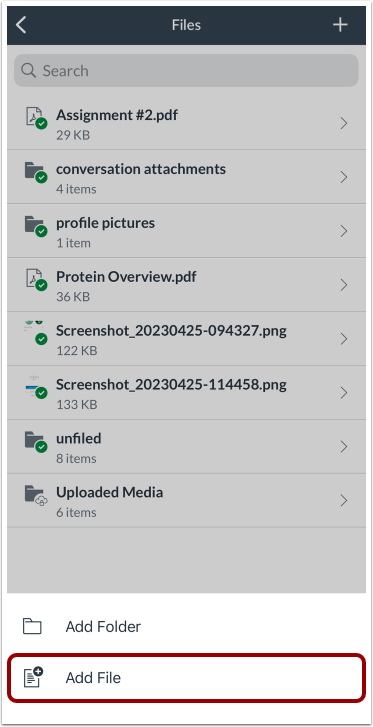Image resolution: width=373 pixels, height=727 pixels.
Task: Select the Assignment #2.pdf file name
Action: [x=117, y=115]
